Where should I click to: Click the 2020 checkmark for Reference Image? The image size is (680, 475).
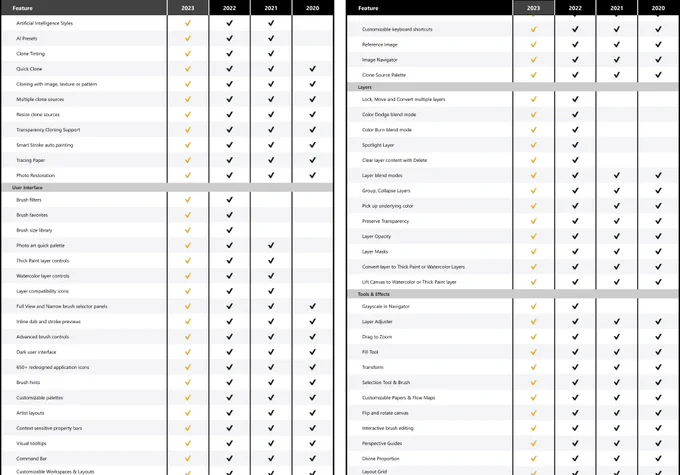658,44
